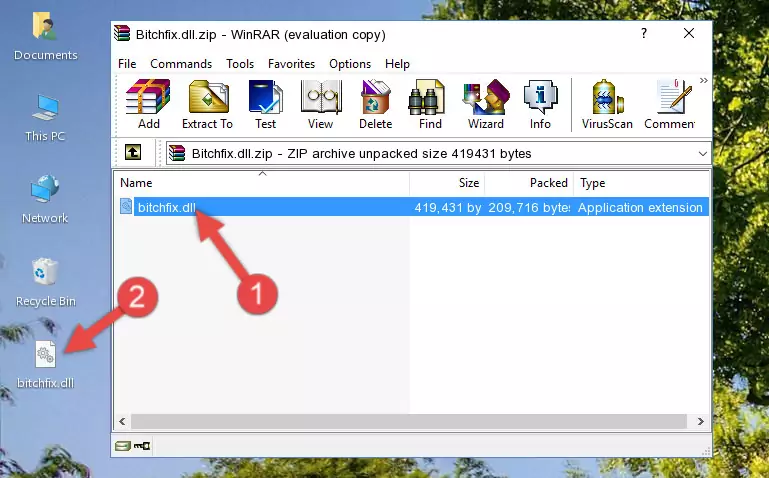Click the 419,431 size cell

(447, 207)
